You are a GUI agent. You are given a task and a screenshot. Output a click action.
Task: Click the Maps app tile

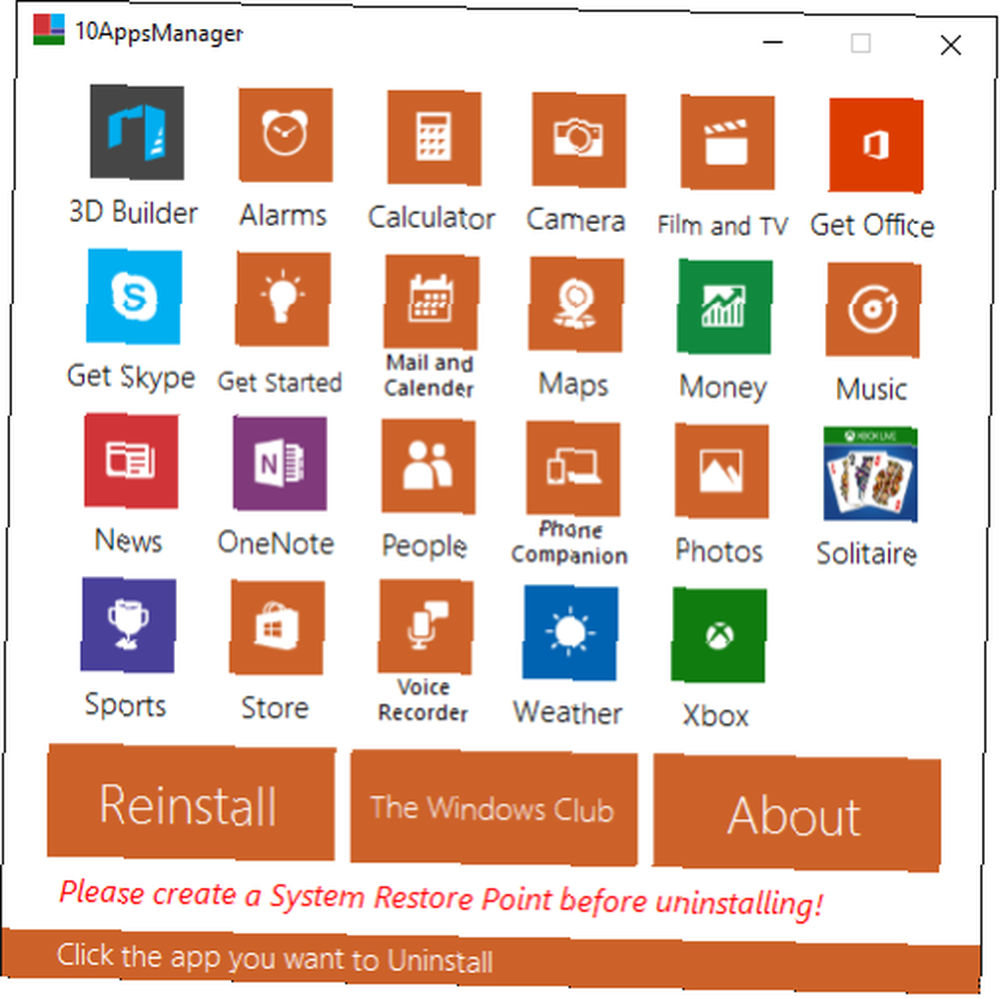point(575,304)
